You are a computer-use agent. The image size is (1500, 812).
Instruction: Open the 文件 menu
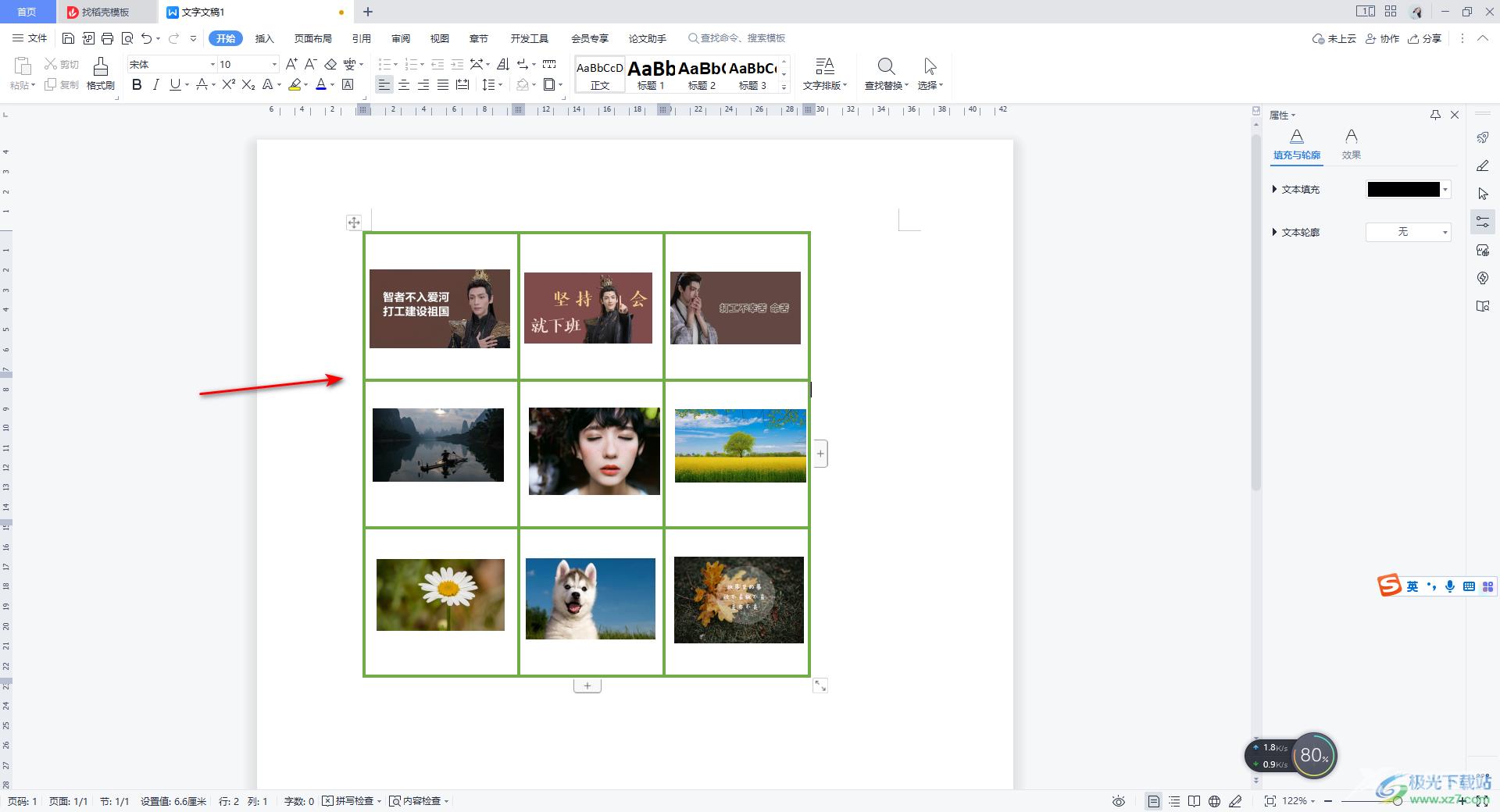point(30,38)
